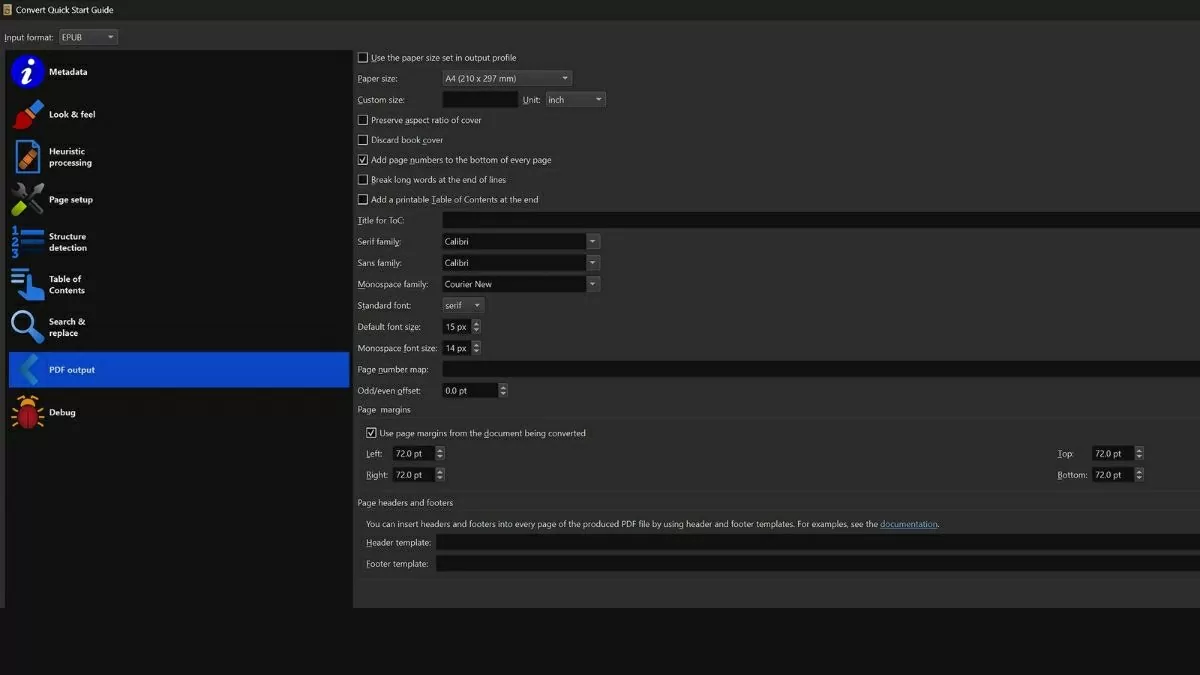This screenshot has height=675, width=1200.
Task: Open the Metadata section icon
Action: pyautogui.click(x=27, y=72)
